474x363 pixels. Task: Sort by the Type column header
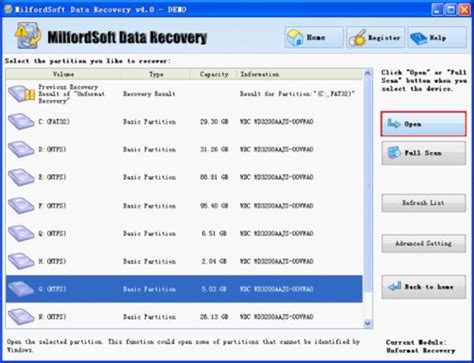click(156, 74)
